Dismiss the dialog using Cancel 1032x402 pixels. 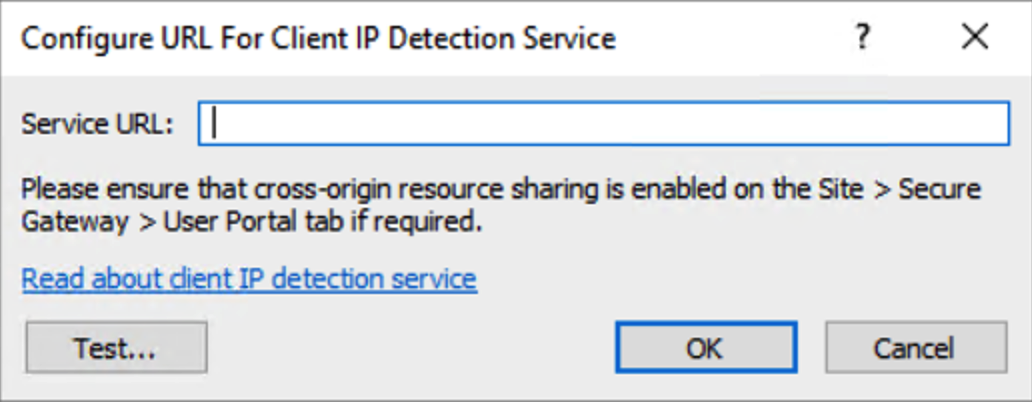pyautogui.click(x=915, y=347)
